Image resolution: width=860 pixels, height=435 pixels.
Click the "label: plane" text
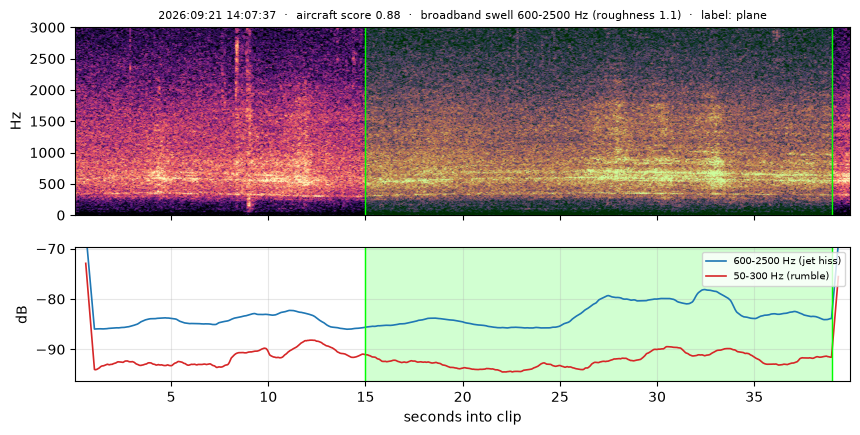tap(733, 15)
